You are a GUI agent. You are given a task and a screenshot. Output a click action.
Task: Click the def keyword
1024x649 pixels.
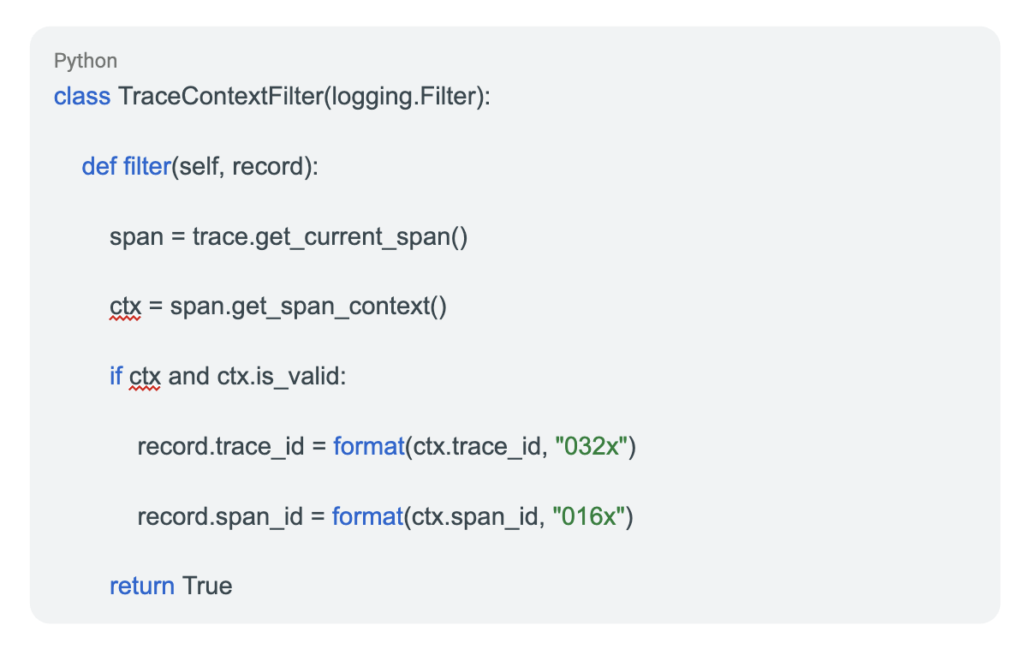pos(99,166)
